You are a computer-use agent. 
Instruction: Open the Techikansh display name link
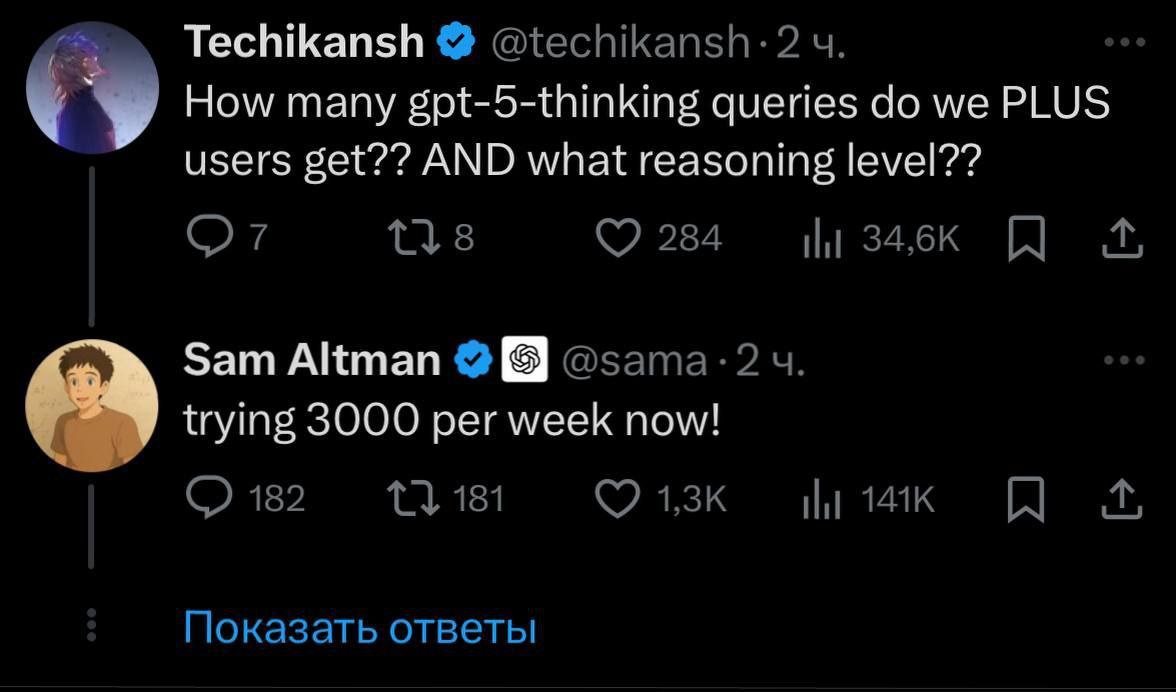click(x=304, y=42)
